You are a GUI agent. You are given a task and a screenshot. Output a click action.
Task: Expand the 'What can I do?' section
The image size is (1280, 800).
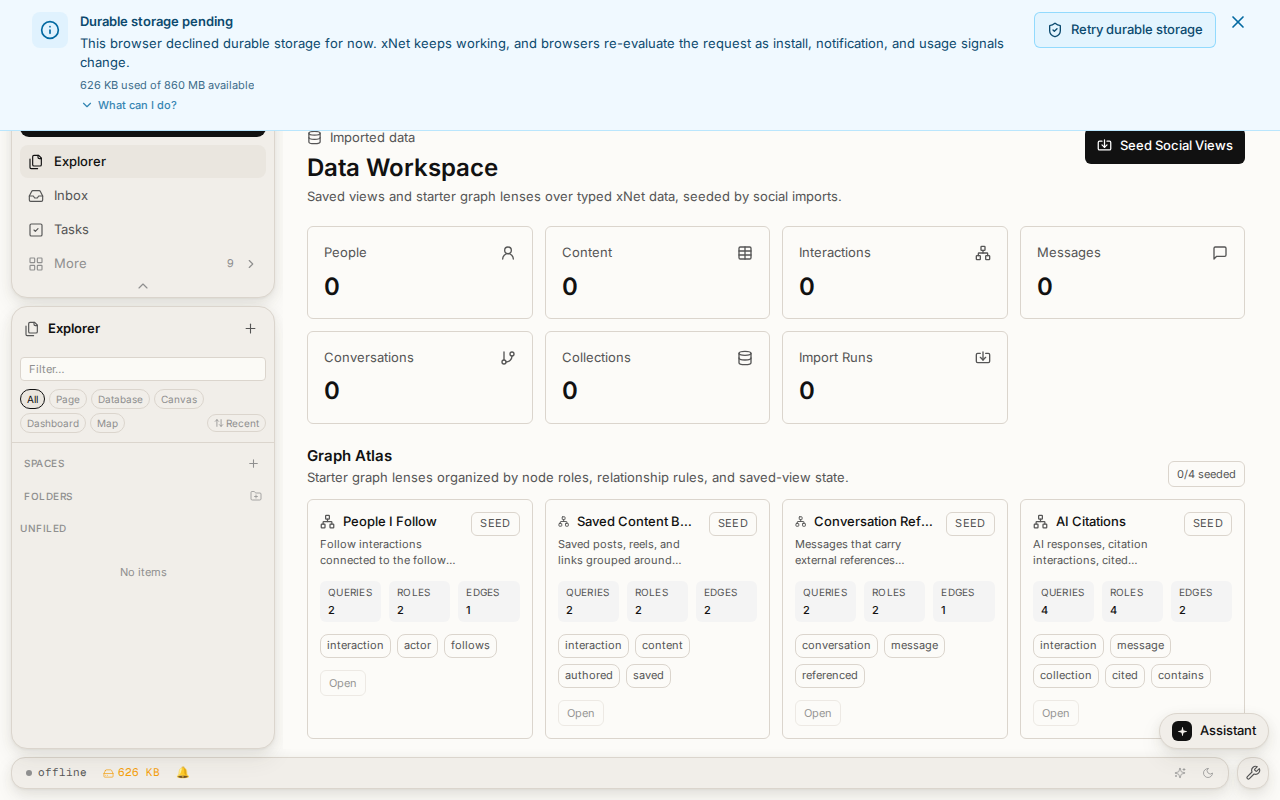129,105
